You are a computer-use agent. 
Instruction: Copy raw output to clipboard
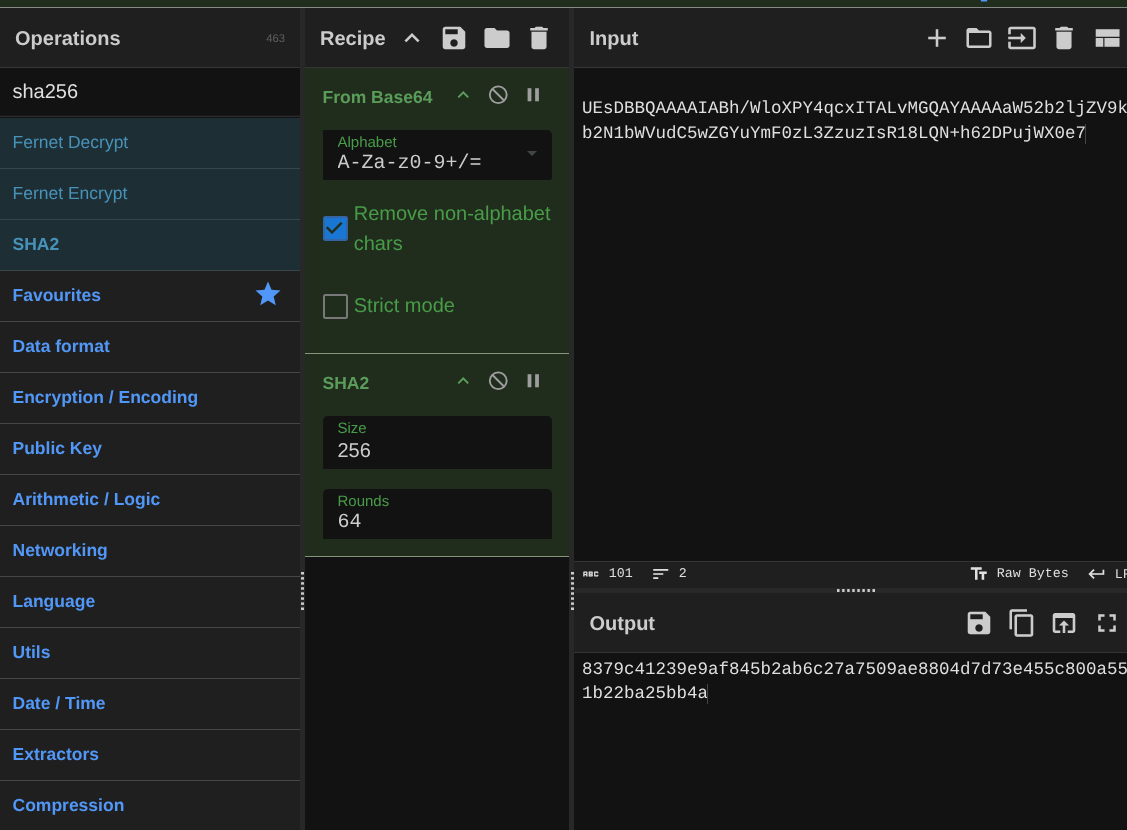pos(1020,623)
